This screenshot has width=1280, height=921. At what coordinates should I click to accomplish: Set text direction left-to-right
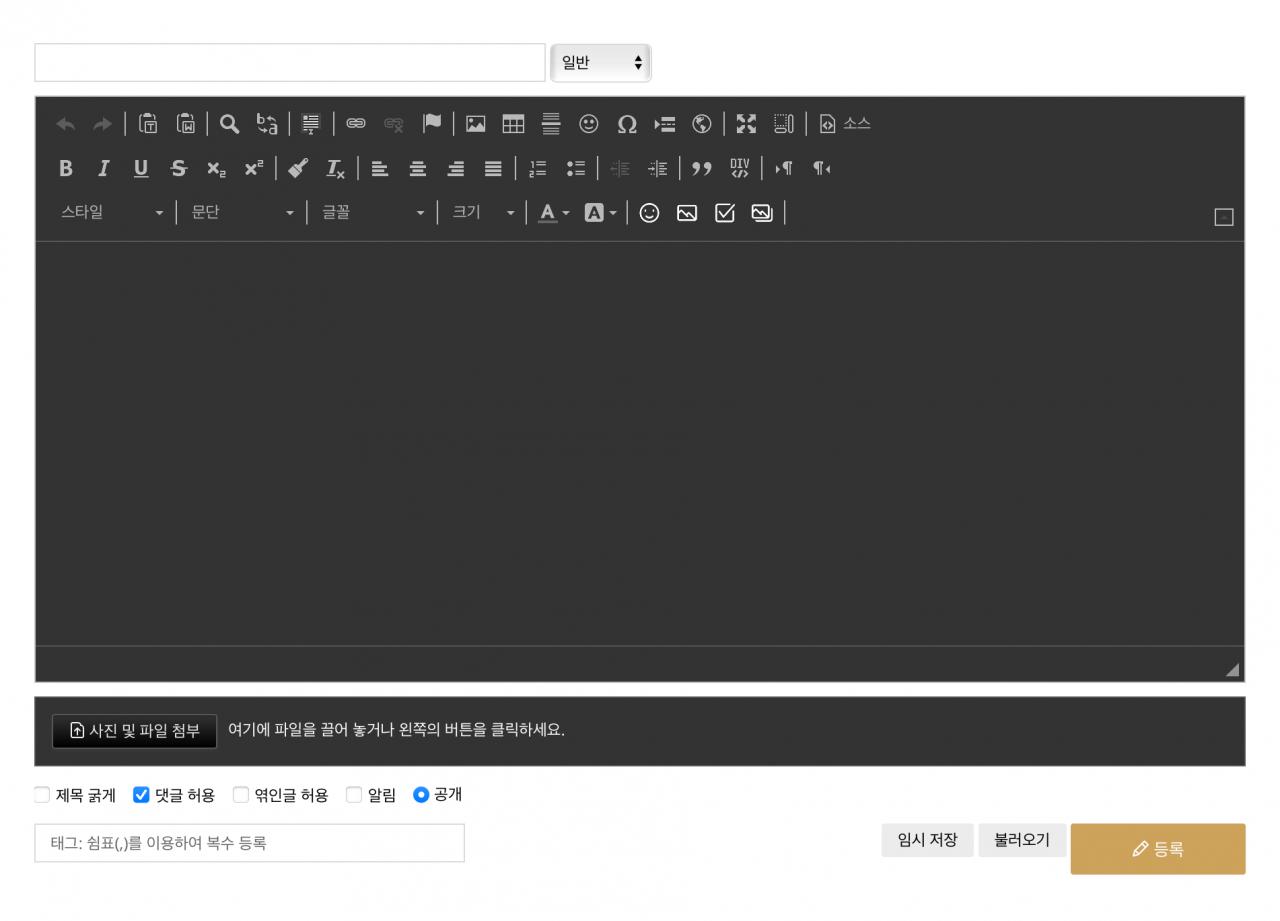(x=784, y=168)
